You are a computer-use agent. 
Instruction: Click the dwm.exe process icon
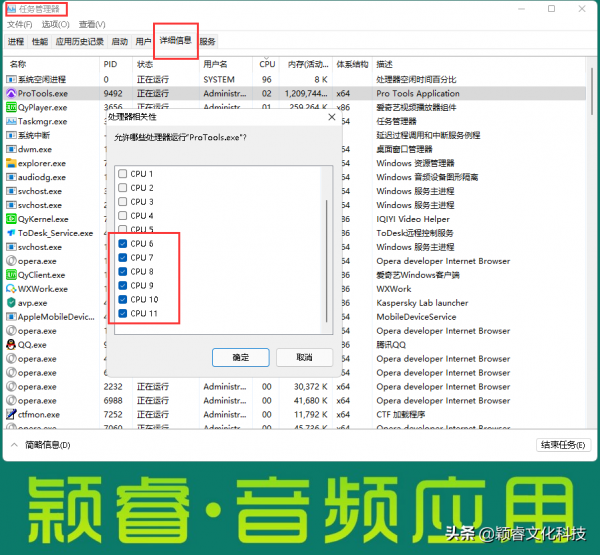click(x=11, y=149)
